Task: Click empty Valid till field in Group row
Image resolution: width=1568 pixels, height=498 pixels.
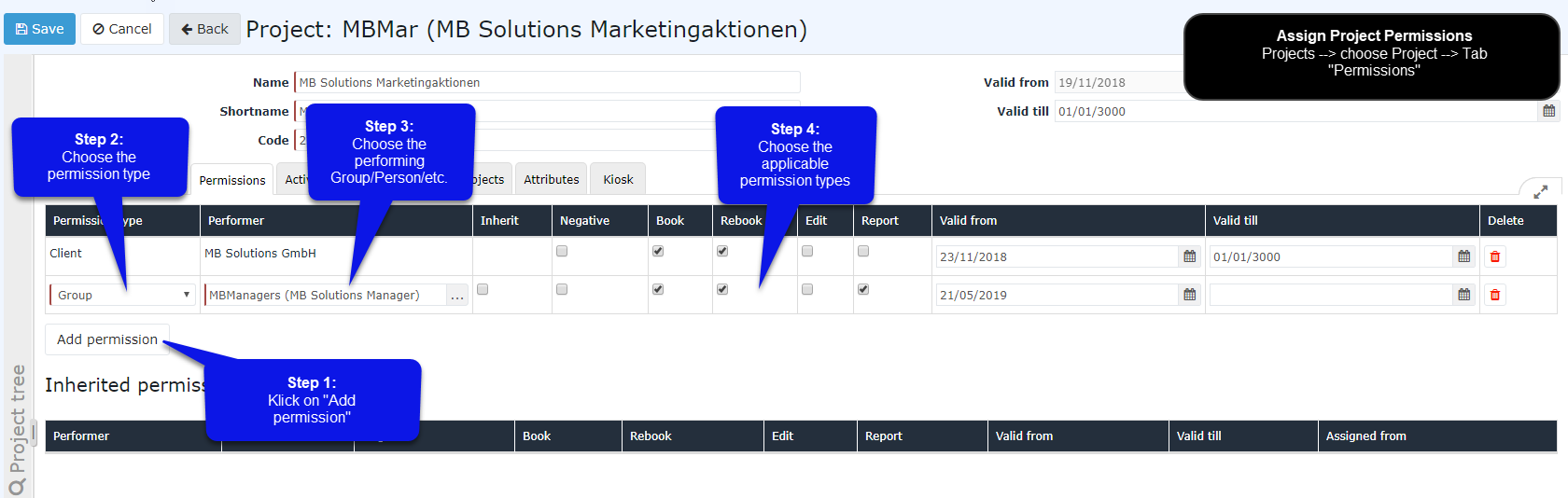Action: (1332, 295)
